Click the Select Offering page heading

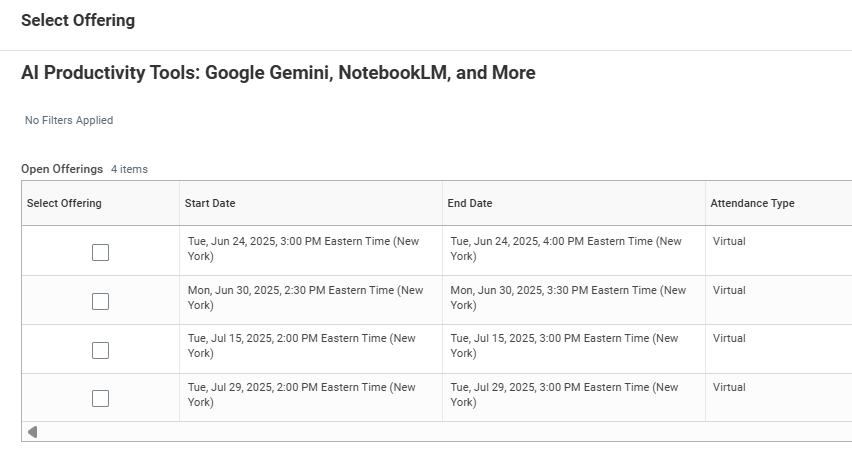(x=78, y=20)
